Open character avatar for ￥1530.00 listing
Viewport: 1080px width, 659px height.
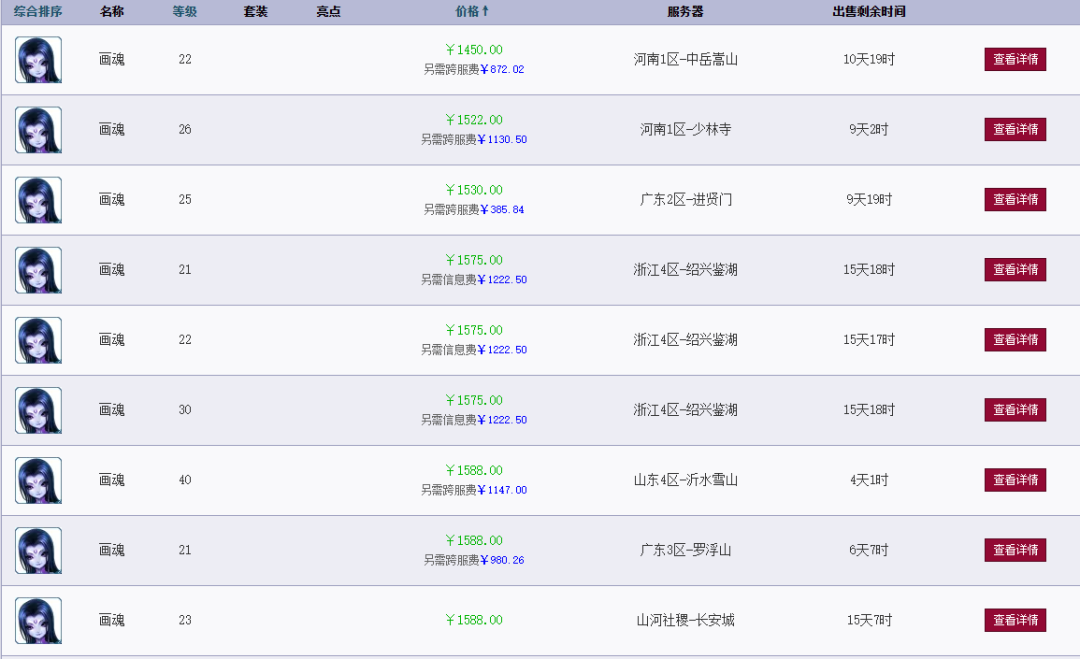tap(39, 200)
